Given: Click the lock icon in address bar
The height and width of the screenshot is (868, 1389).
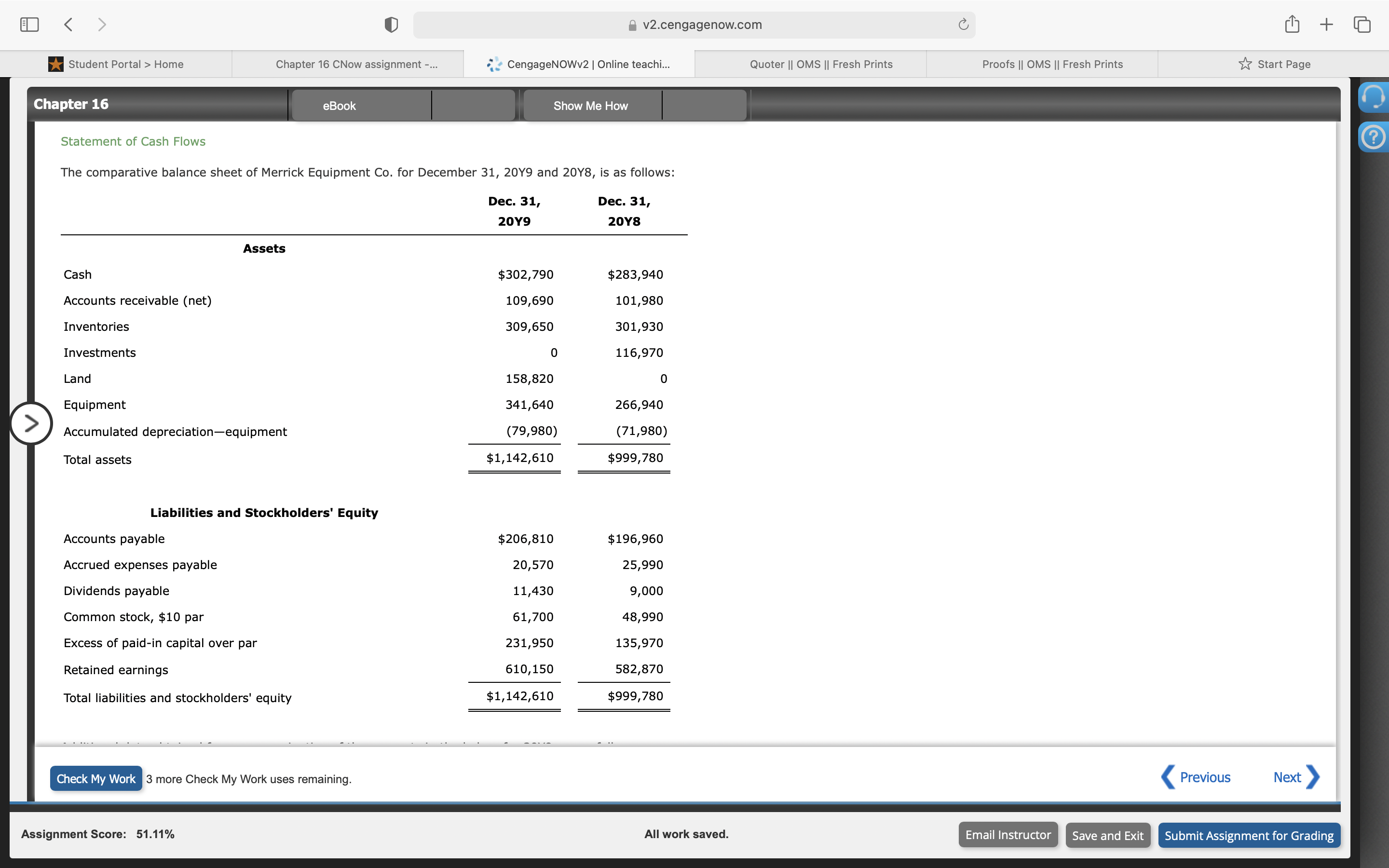Looking at the screenshot, I should click(631, 25).
